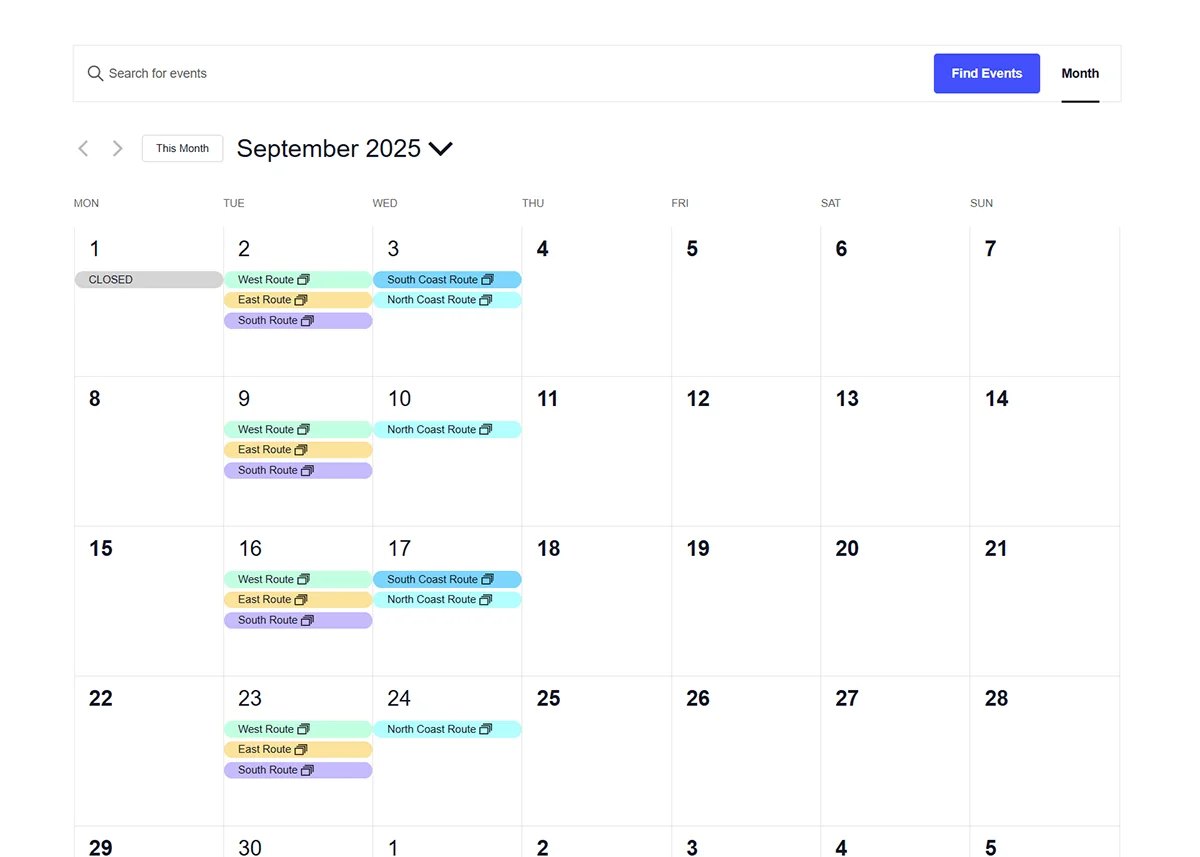Open East Route event on September 23
The width and height of the screenshot is (1200, 857).
pos(298,750)
